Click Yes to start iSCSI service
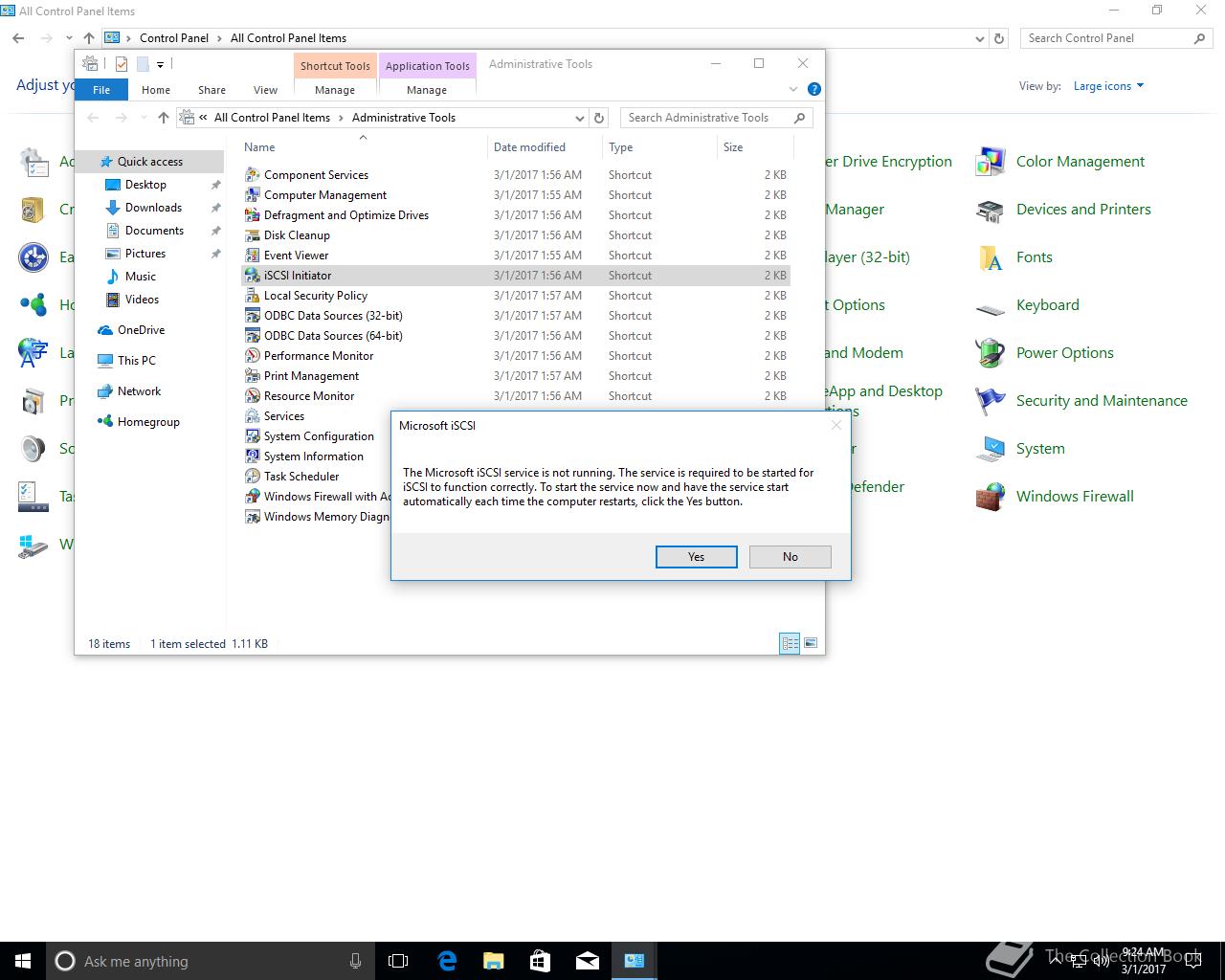 coord(697,557)
